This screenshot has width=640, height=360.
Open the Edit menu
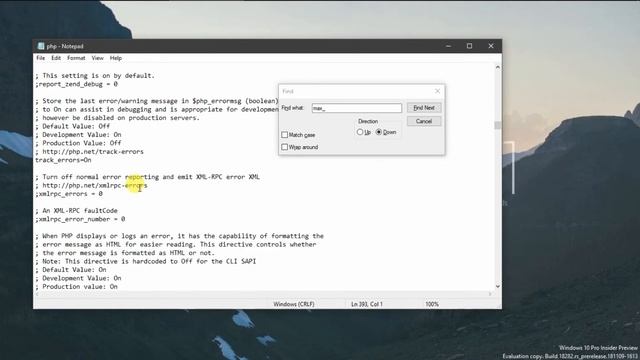pyautogui.click(x=56, y=58)
